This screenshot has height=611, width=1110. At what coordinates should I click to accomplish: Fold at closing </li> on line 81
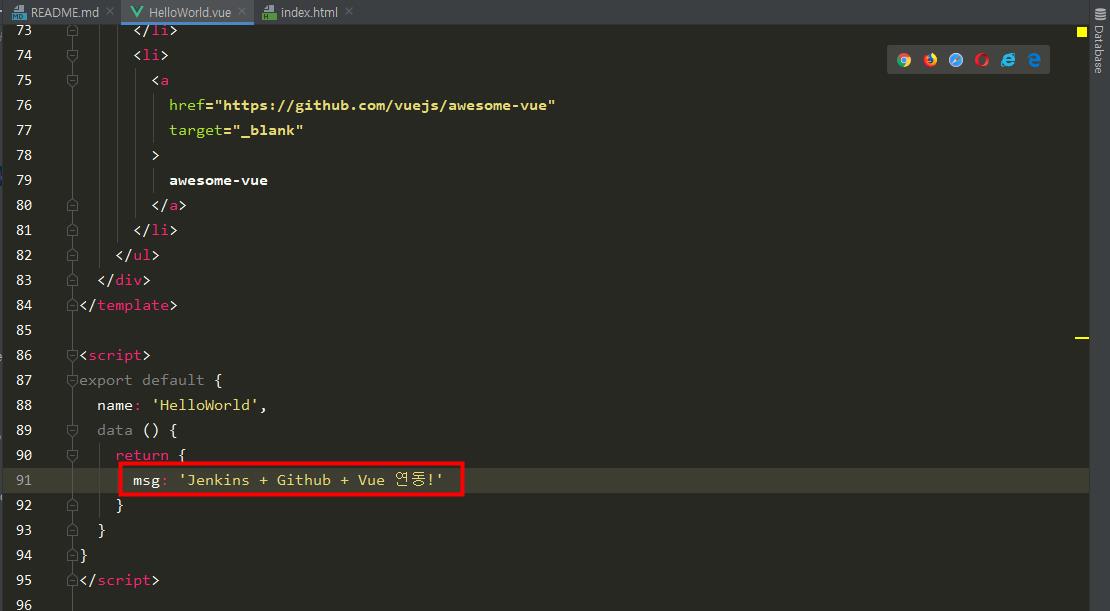click(x=72, y=230)
